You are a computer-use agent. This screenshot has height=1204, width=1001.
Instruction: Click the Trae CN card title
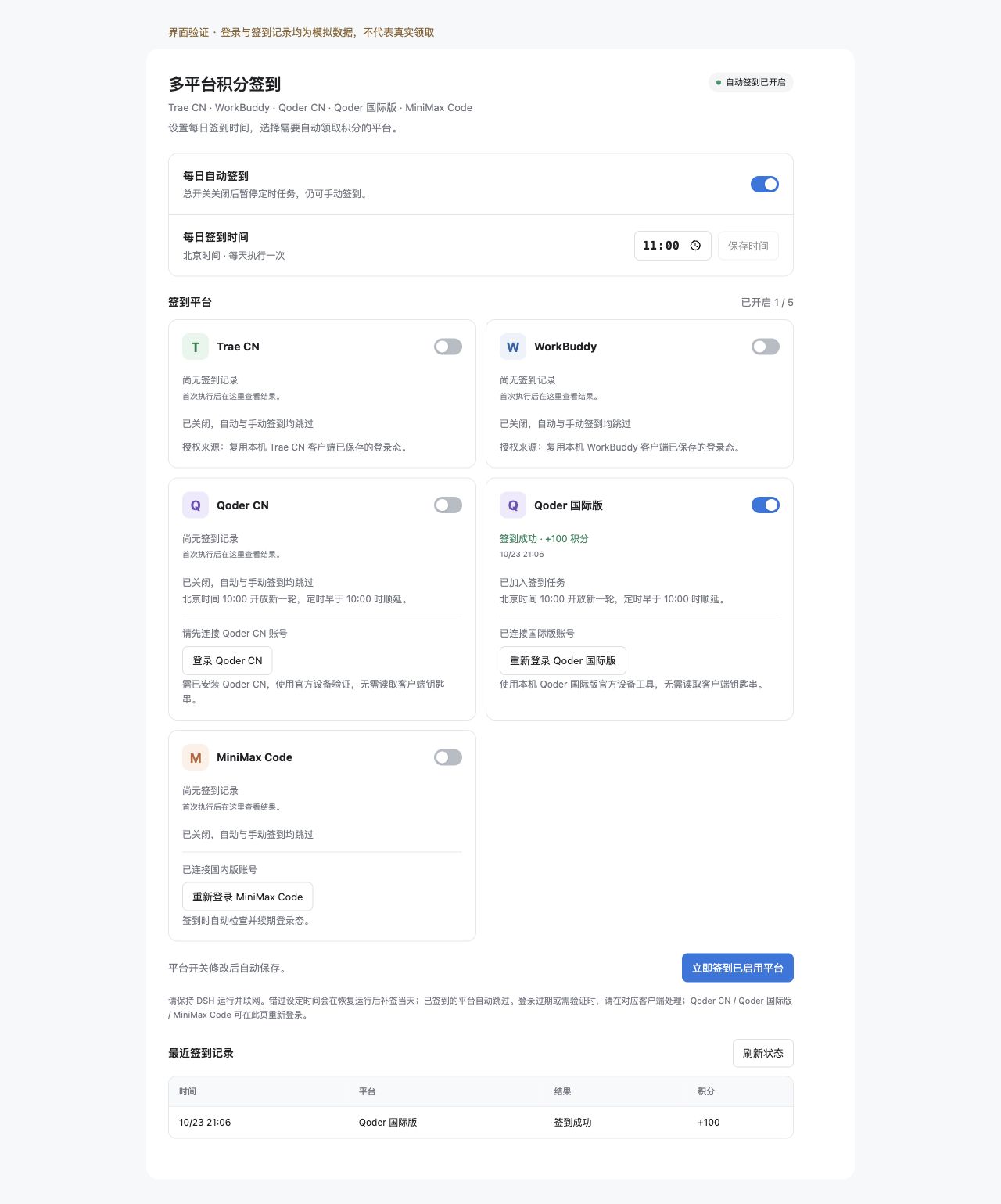238,347
